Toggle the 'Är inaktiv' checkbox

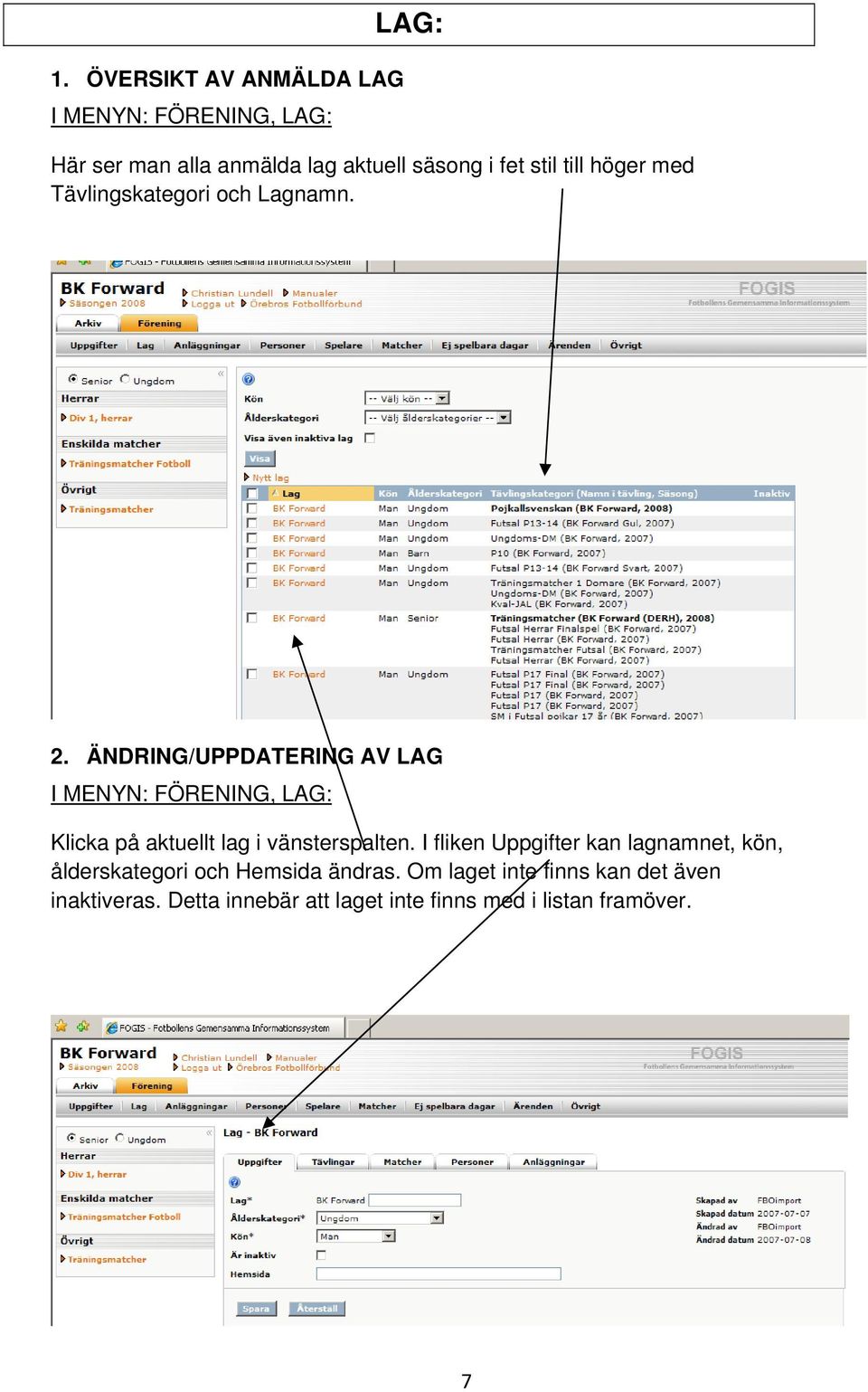pos(321,1255)
